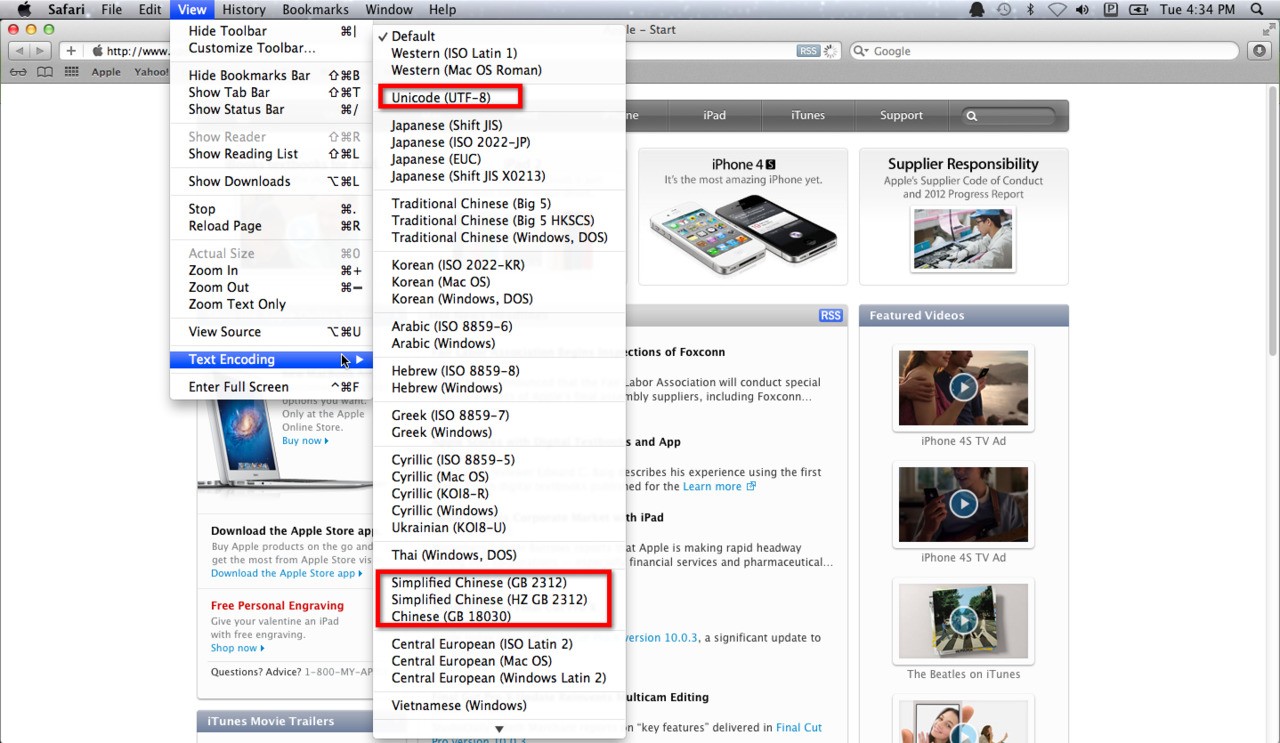Go to the Support tab
This screenshot has width=1280, height=743.
point(901,116)
